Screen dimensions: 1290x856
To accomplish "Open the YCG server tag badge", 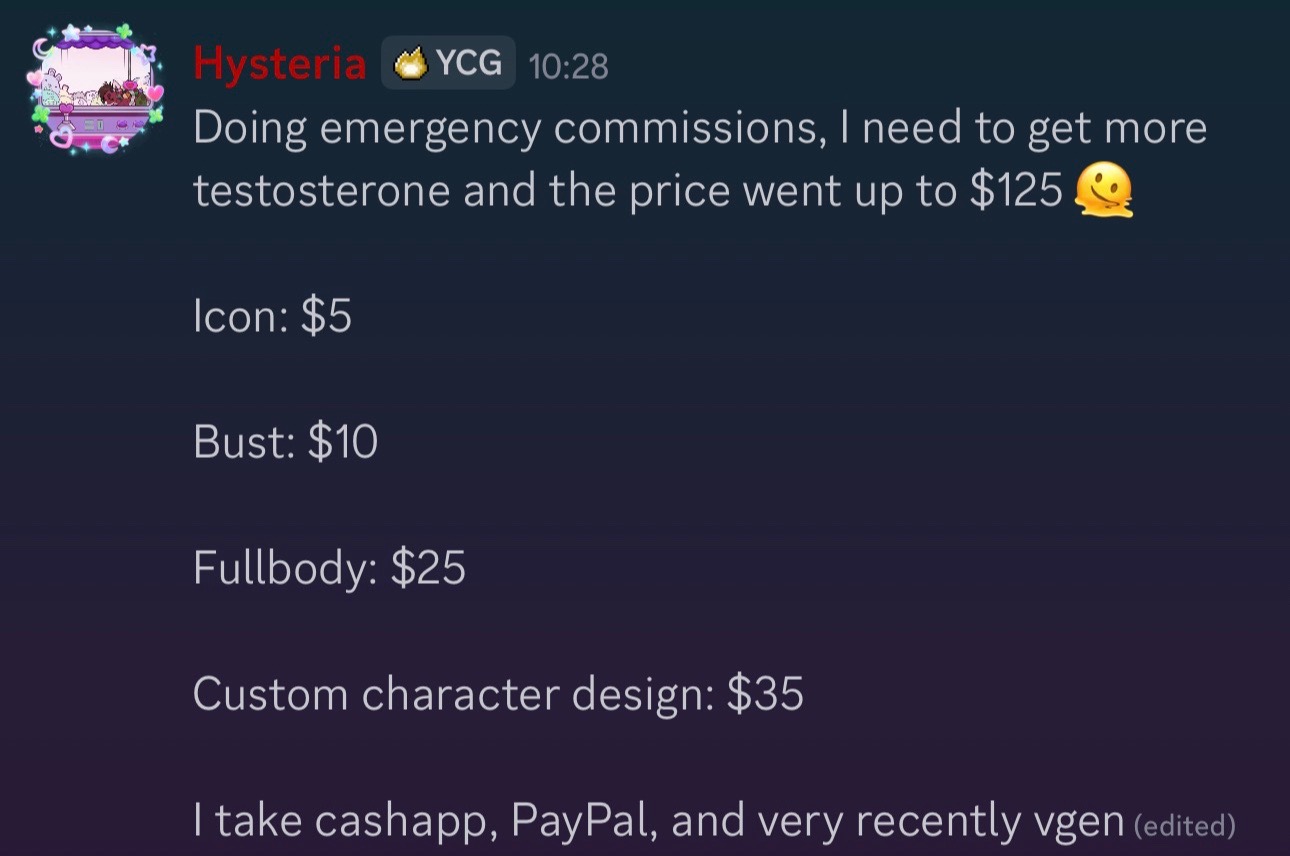I will [448, 63].
